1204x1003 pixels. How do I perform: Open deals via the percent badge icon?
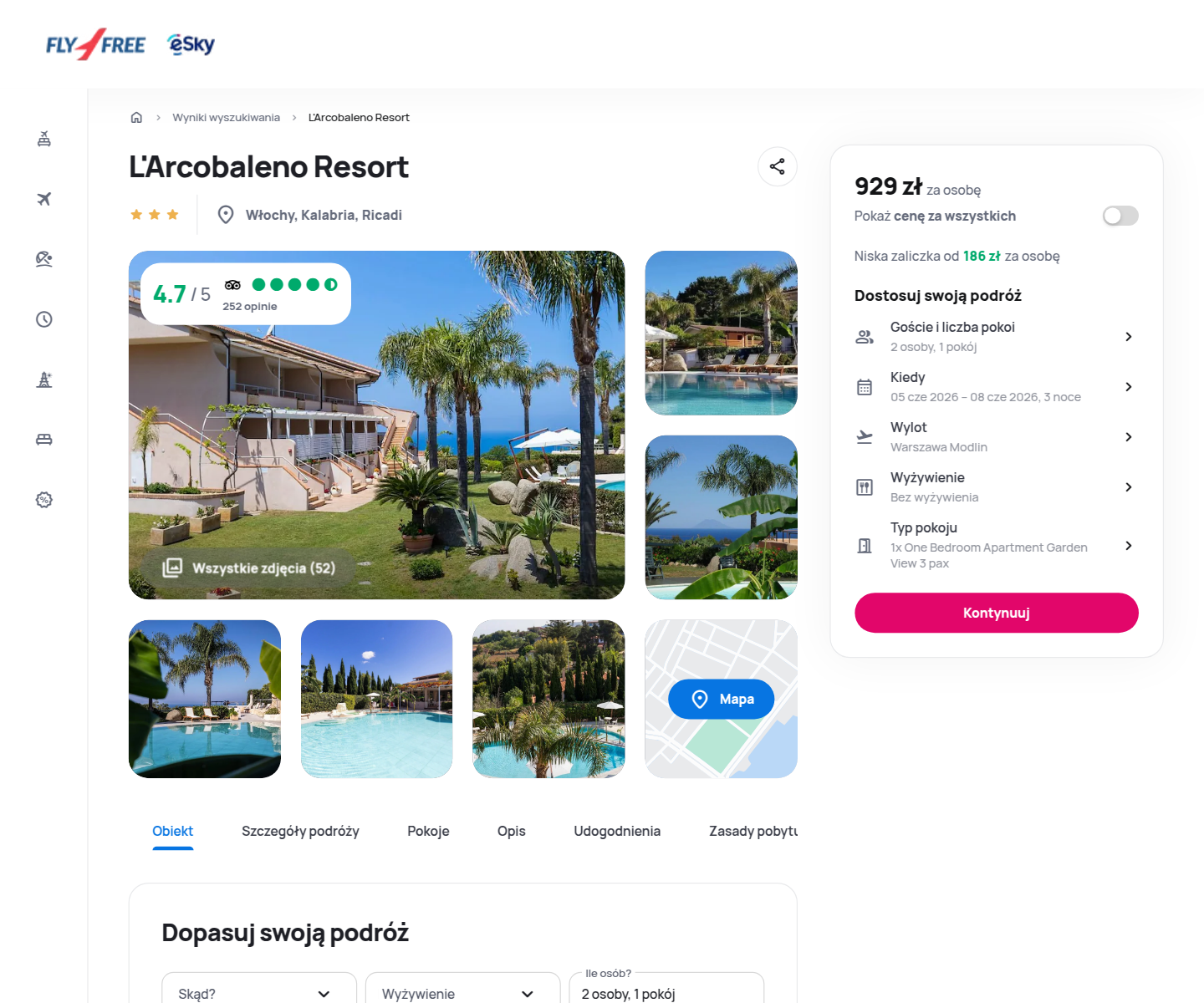pos(44,500)
